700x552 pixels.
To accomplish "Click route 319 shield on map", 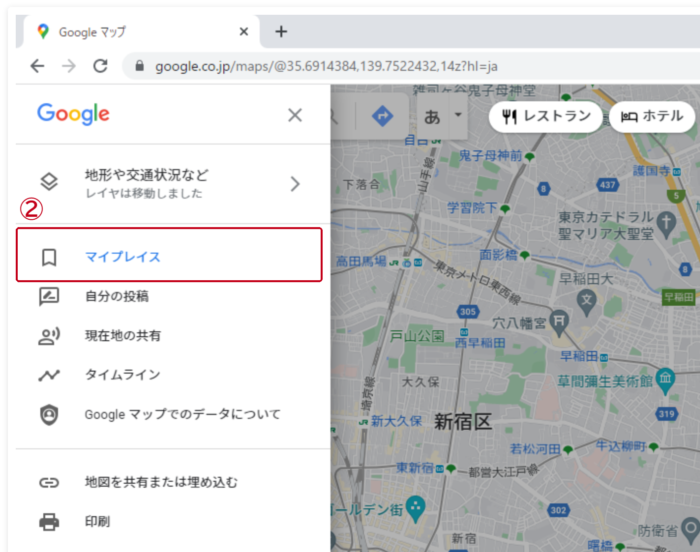I will click(667, 414).
